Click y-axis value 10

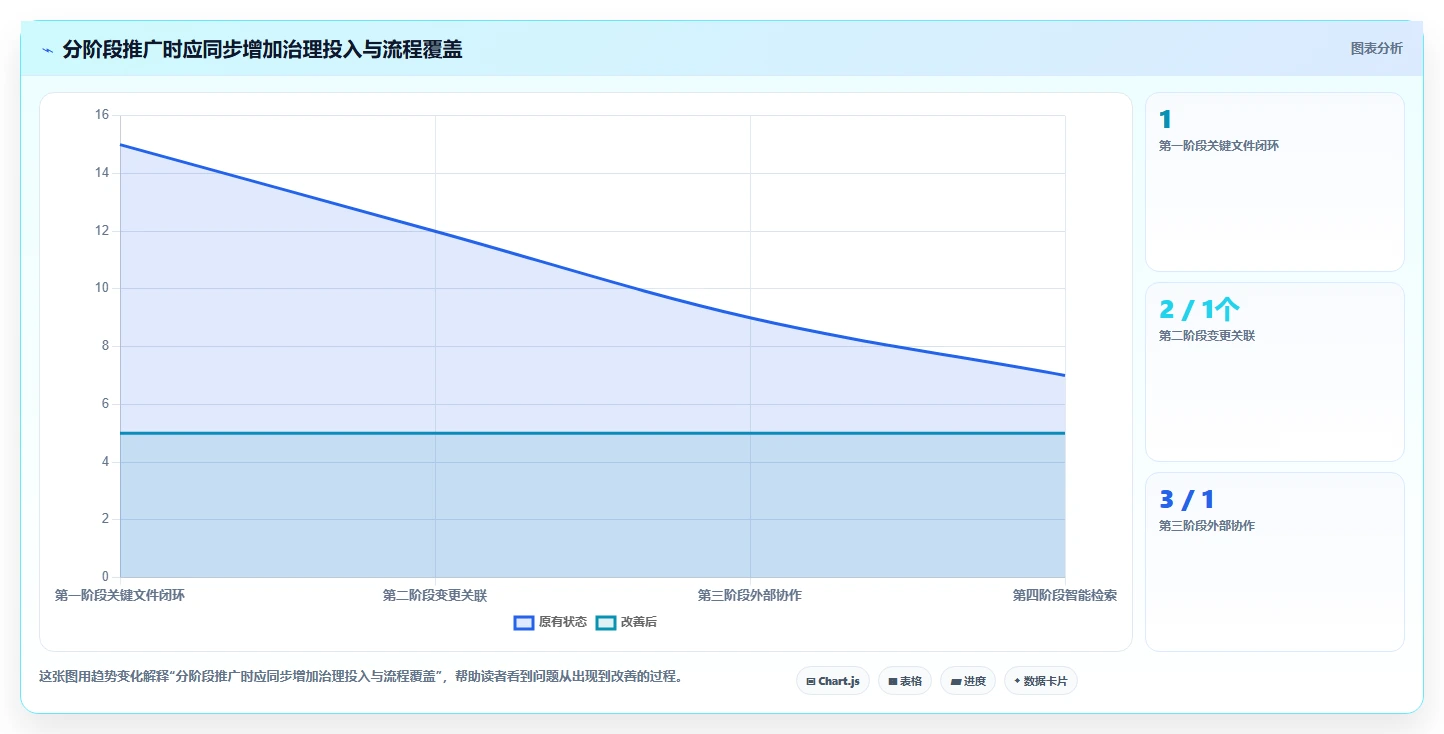102,288
